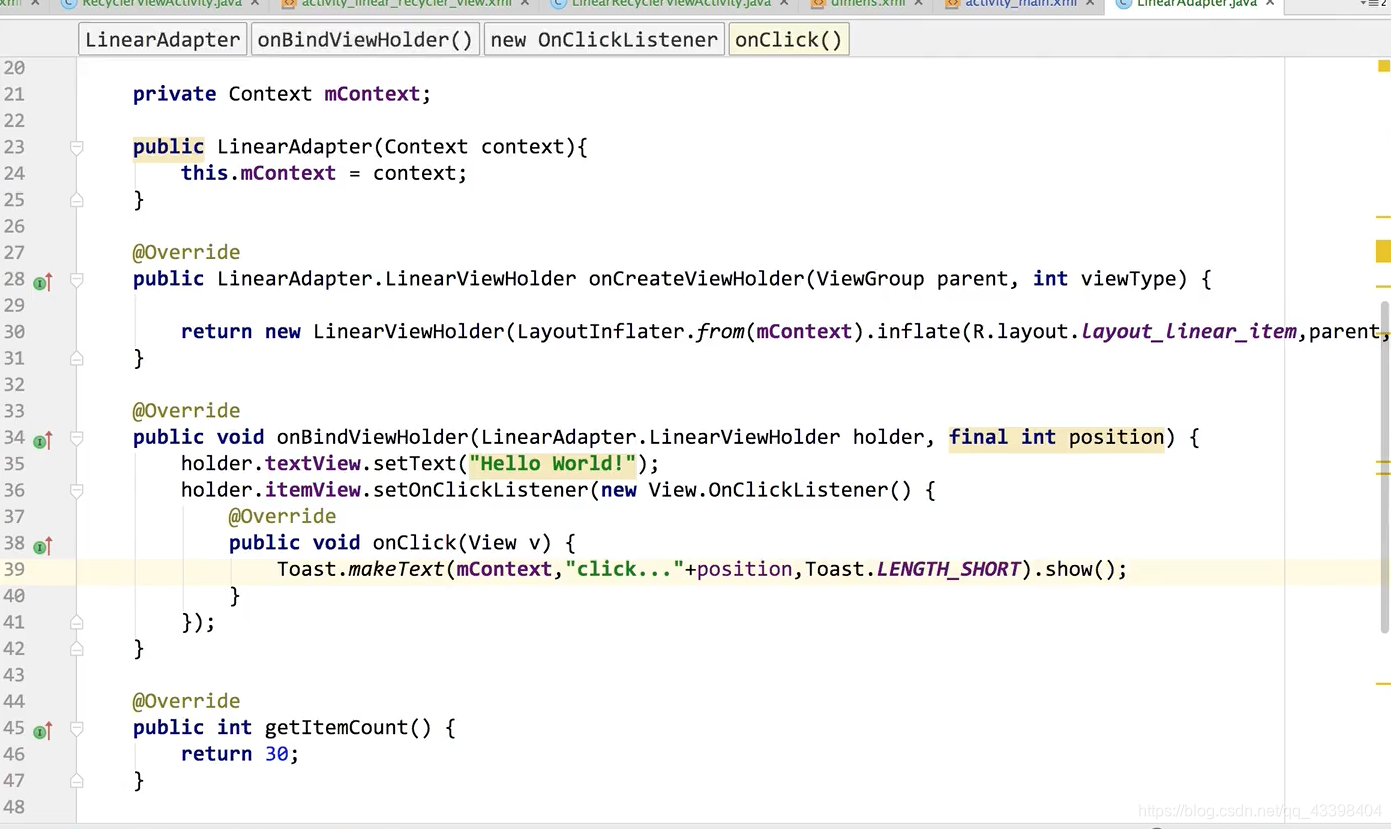Click the number 30 in return statement
Screen dimensions: 1391x829
click(x=276, y=754)
